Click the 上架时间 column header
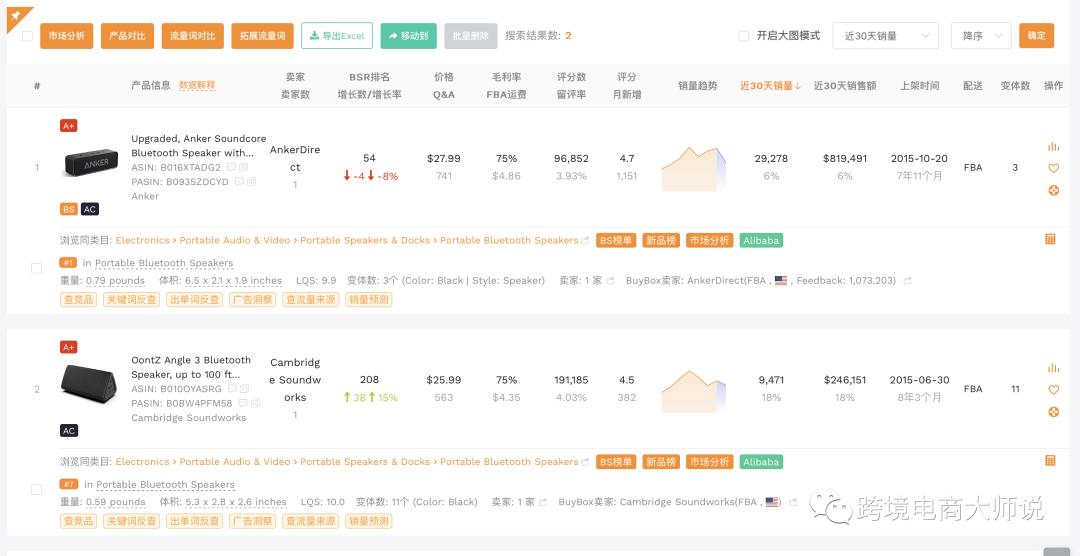Image resolution: width=1080 pixels, height=556 pixels. [x=920, y=86]
